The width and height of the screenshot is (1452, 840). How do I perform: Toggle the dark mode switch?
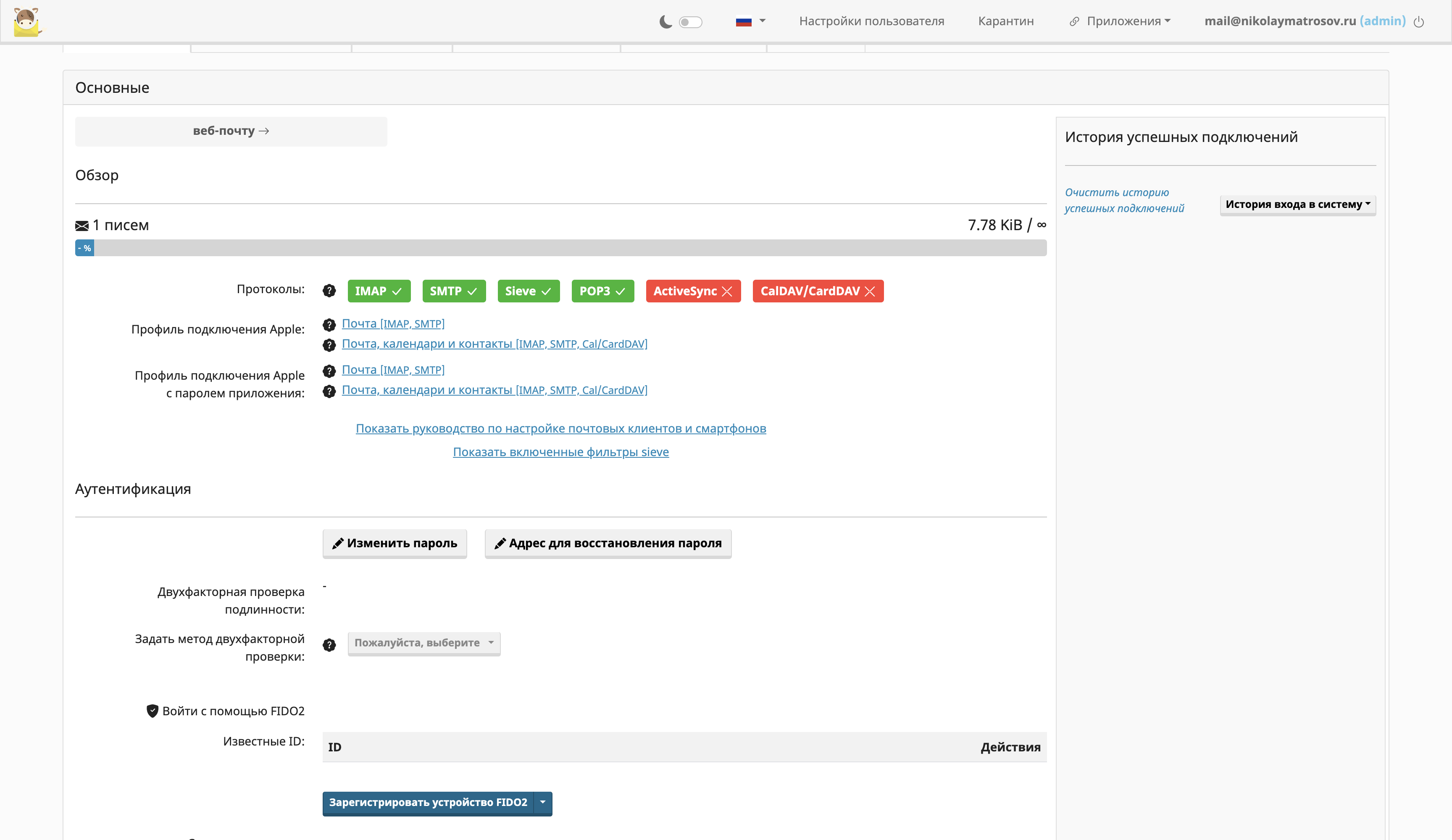pos(690,22)
